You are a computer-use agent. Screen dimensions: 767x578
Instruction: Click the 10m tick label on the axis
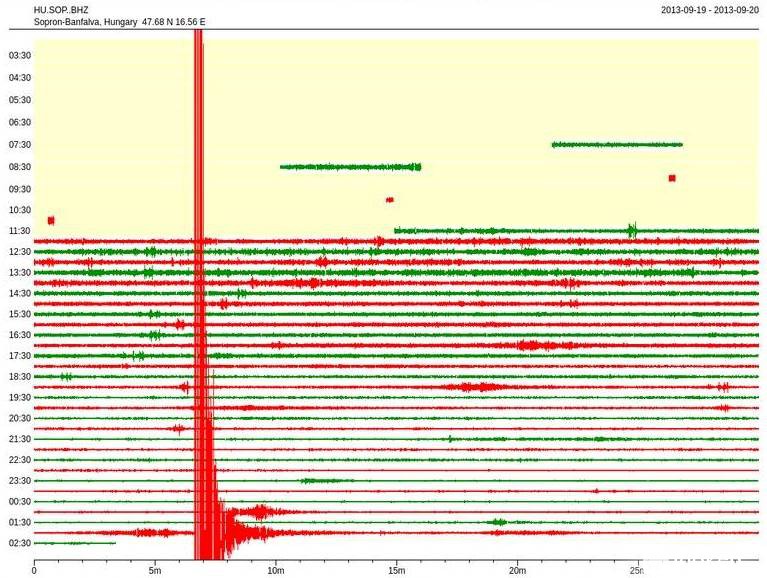276,571
